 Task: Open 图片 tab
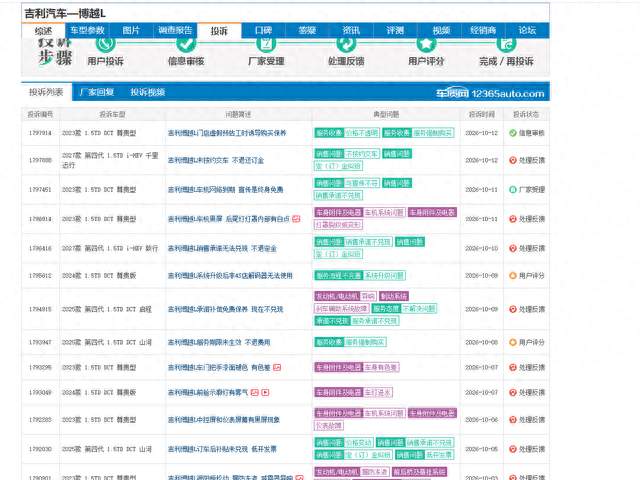[x=131, y=30]
